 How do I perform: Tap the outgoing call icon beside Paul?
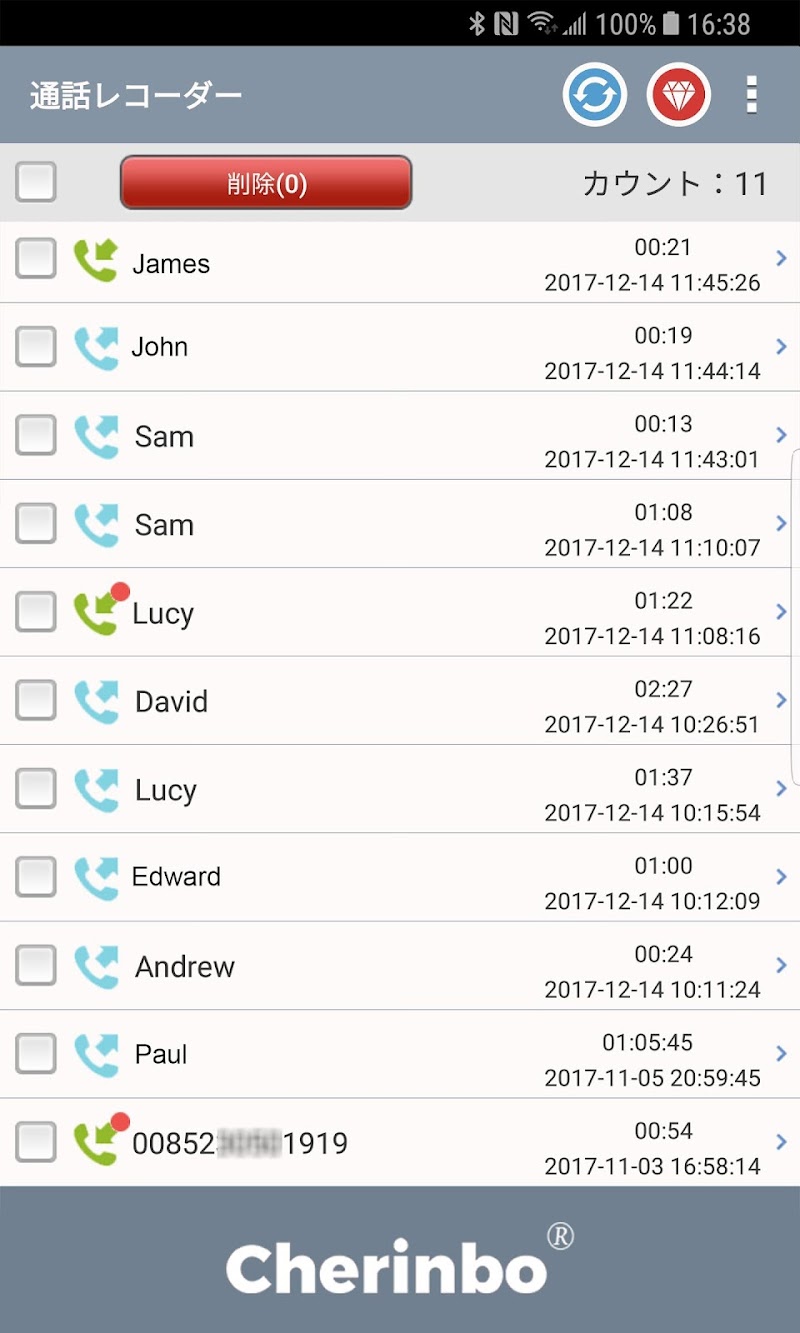[96, 1054]
